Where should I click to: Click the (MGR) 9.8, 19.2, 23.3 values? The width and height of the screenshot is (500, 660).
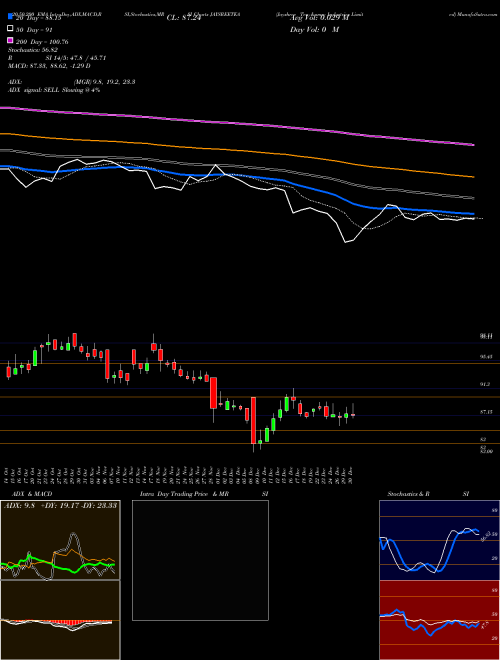(x=104, y=82)
